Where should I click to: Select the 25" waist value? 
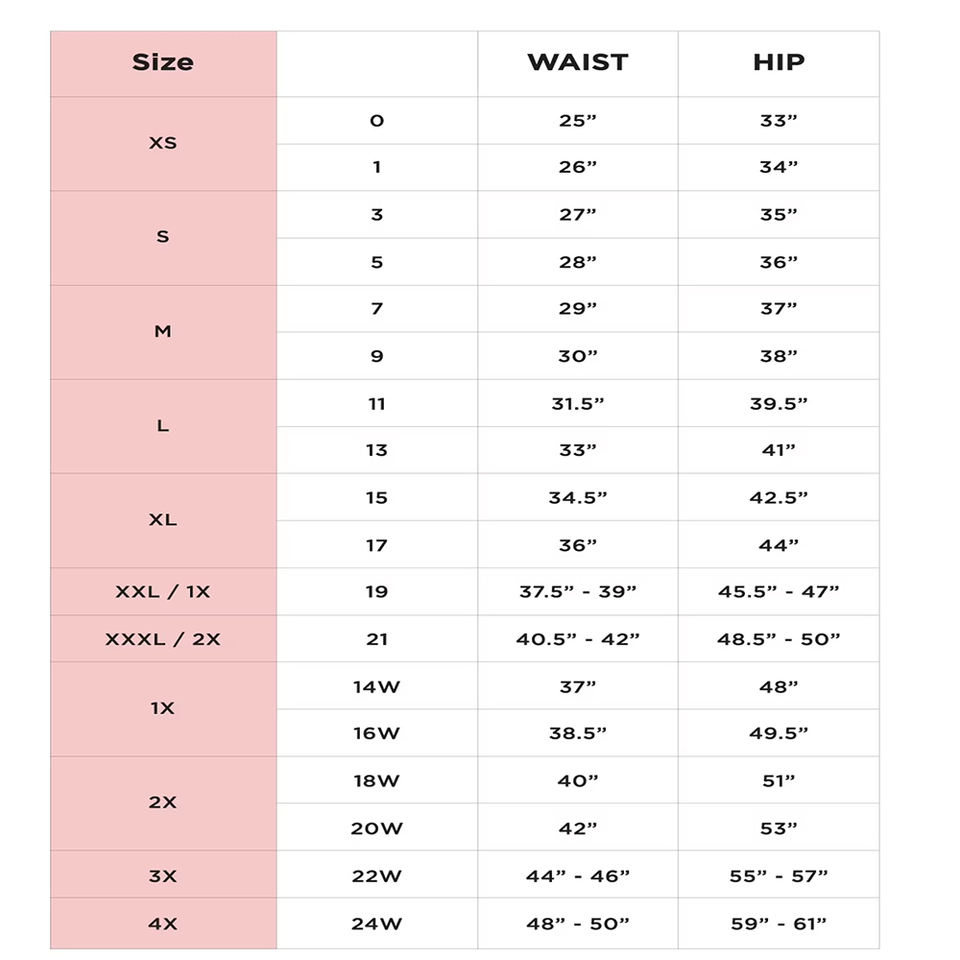pyautogui.click(x=578, y=121)
